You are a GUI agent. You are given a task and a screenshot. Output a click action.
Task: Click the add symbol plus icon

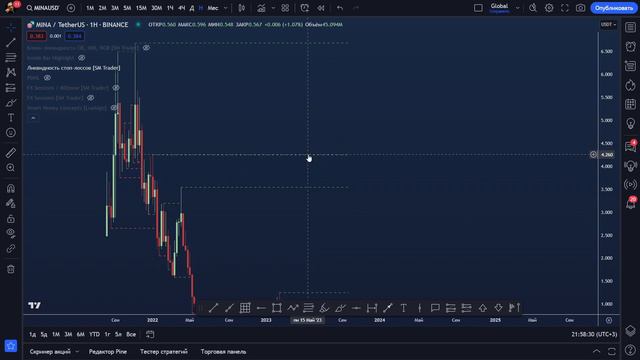point(71,8)
